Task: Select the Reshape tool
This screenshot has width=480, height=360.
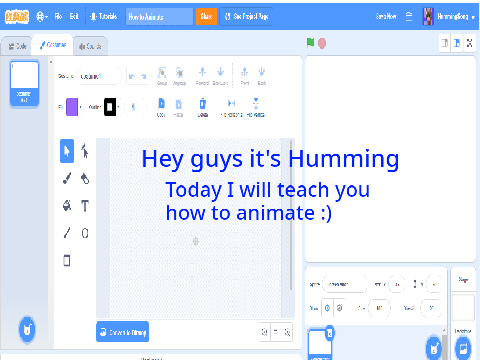Action: click(x=85, y=151)
